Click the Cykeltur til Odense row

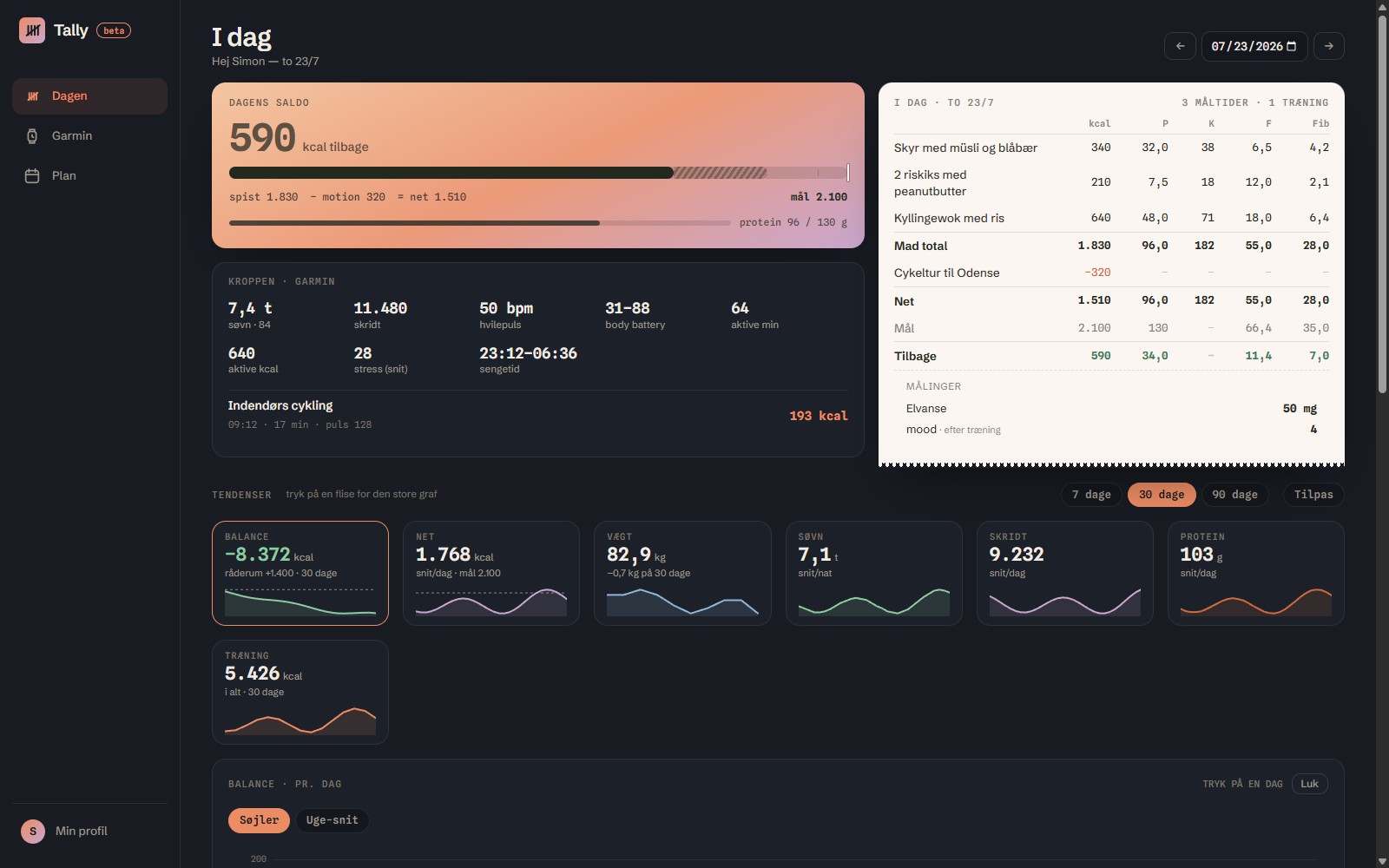1111,273
